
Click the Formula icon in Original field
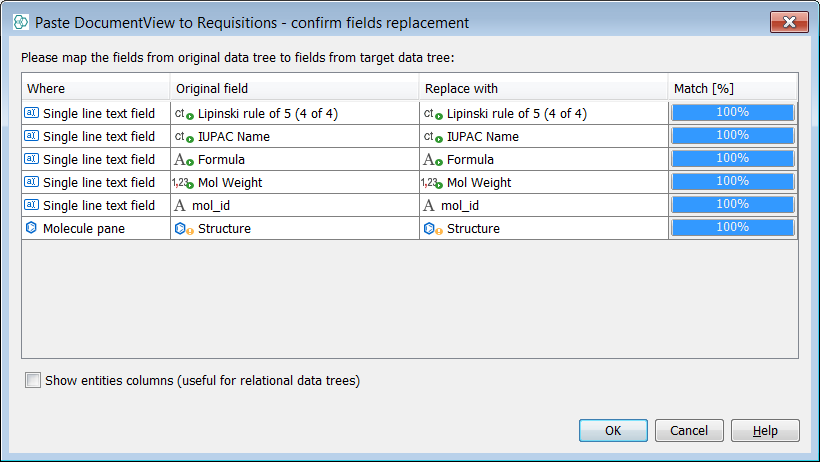(183, 160)
